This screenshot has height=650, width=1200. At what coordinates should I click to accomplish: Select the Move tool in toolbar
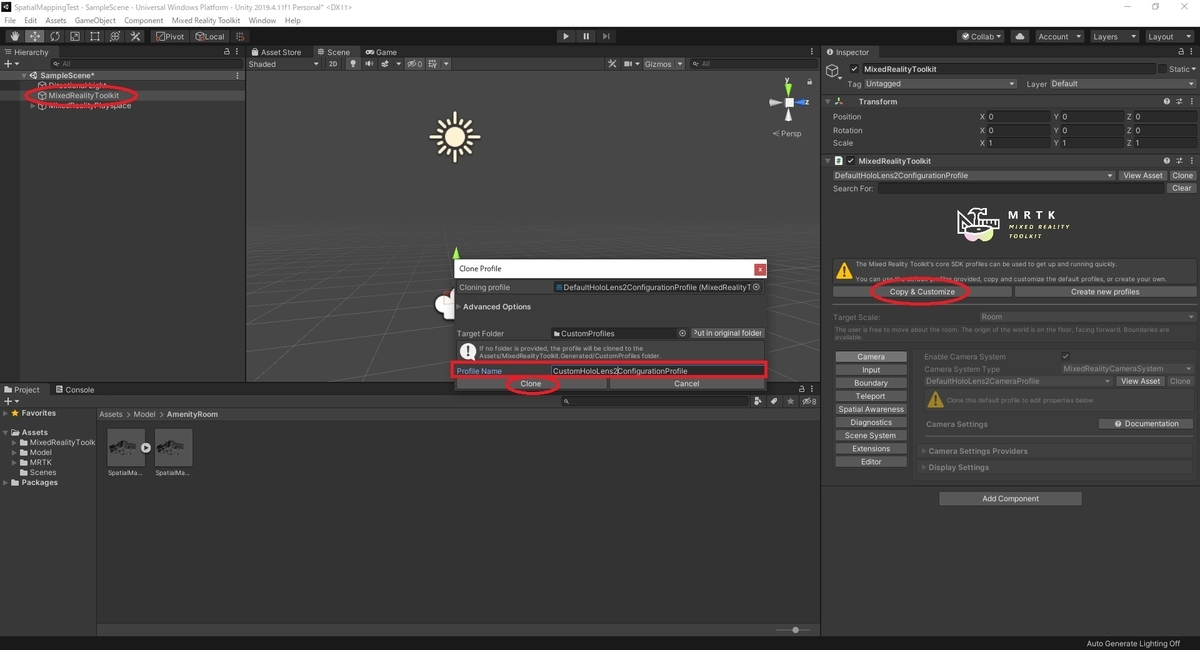34,36
